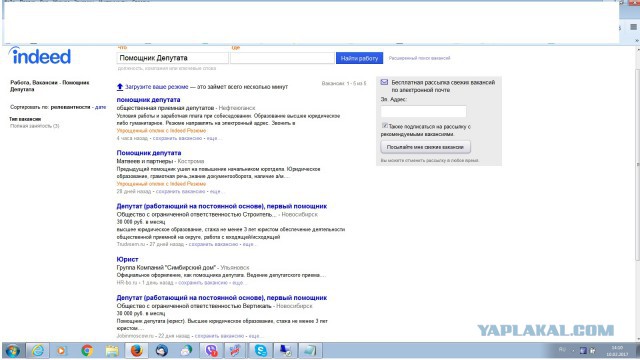Open Windows Explorer folder on the taskbar

[111, 351]
